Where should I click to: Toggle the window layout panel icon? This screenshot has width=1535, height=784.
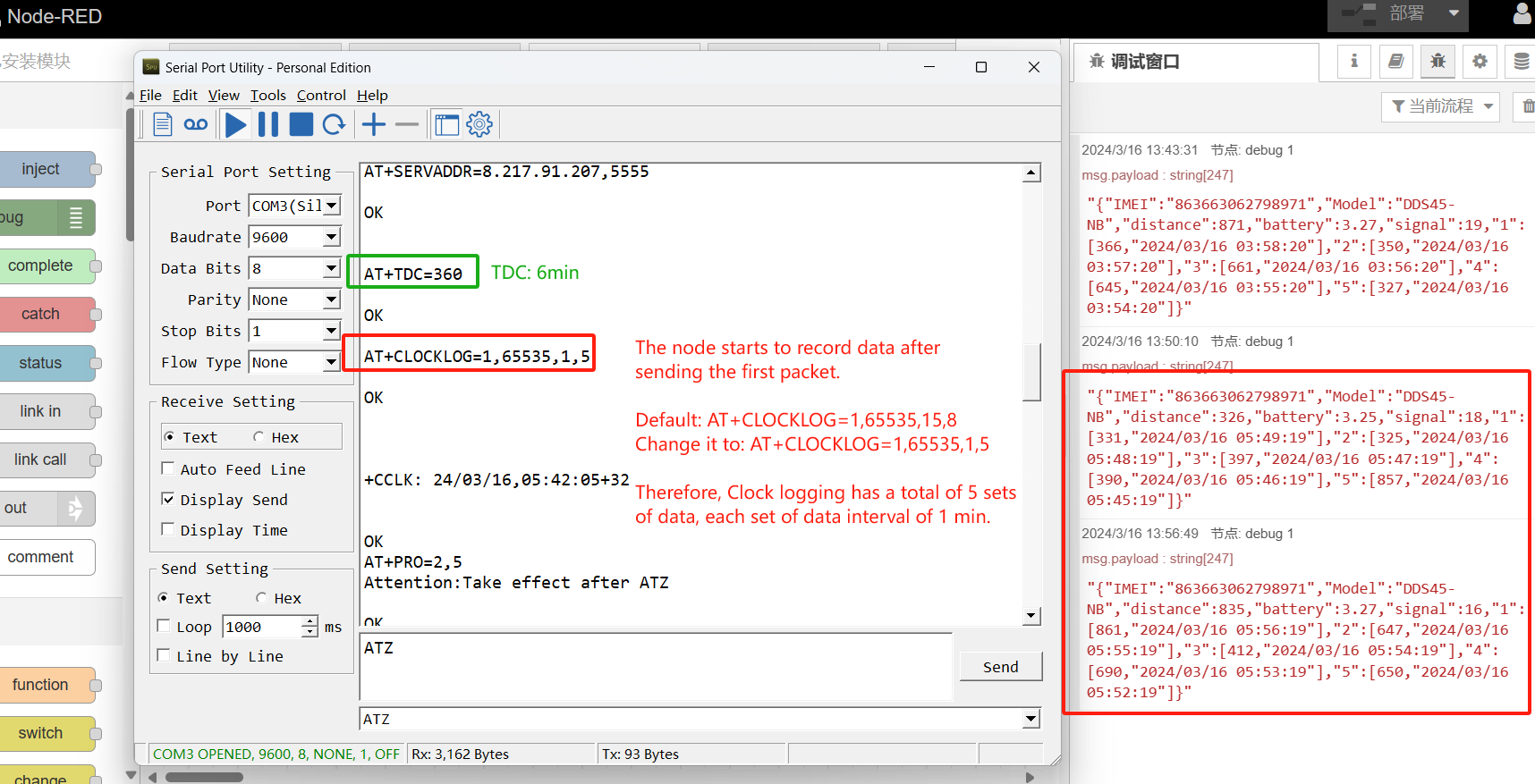point(446,124)
